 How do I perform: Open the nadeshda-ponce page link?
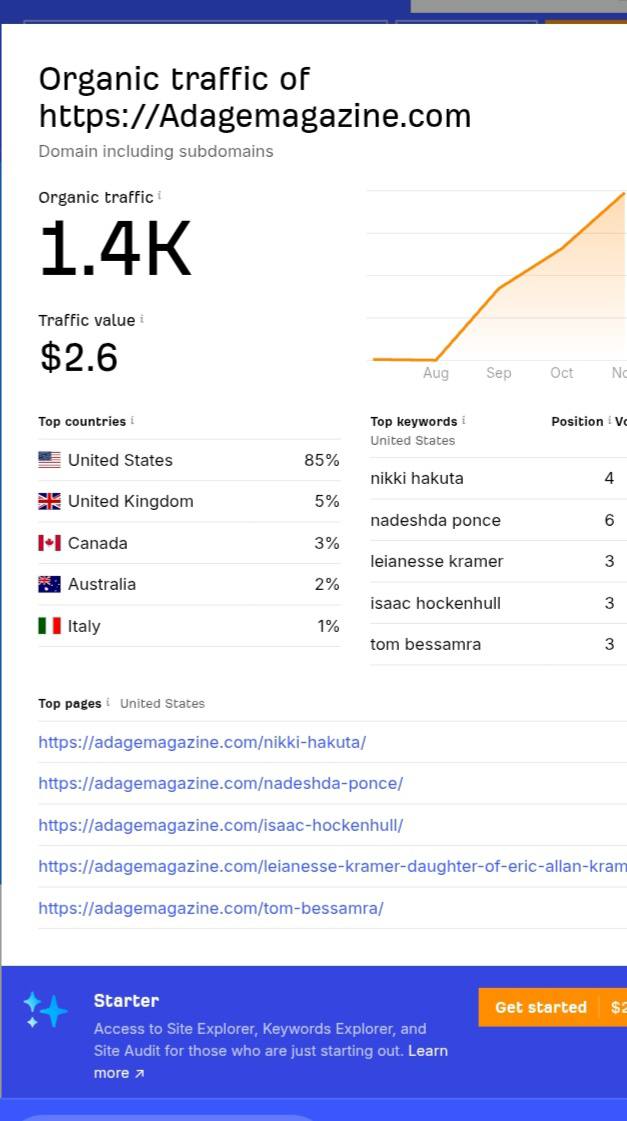click(220, 783)
